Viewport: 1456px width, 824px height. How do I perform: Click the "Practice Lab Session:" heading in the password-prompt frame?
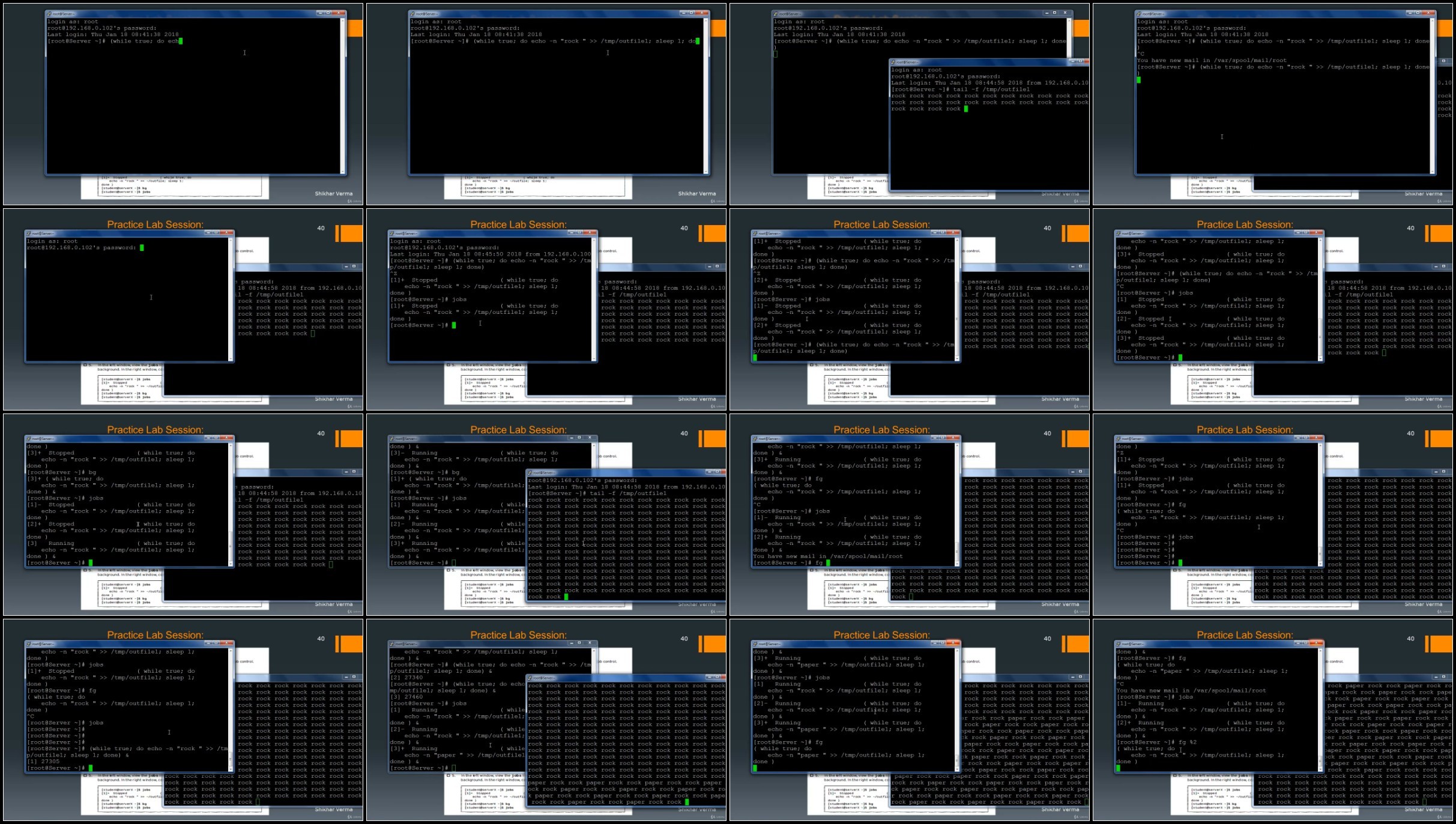[155, 224]
